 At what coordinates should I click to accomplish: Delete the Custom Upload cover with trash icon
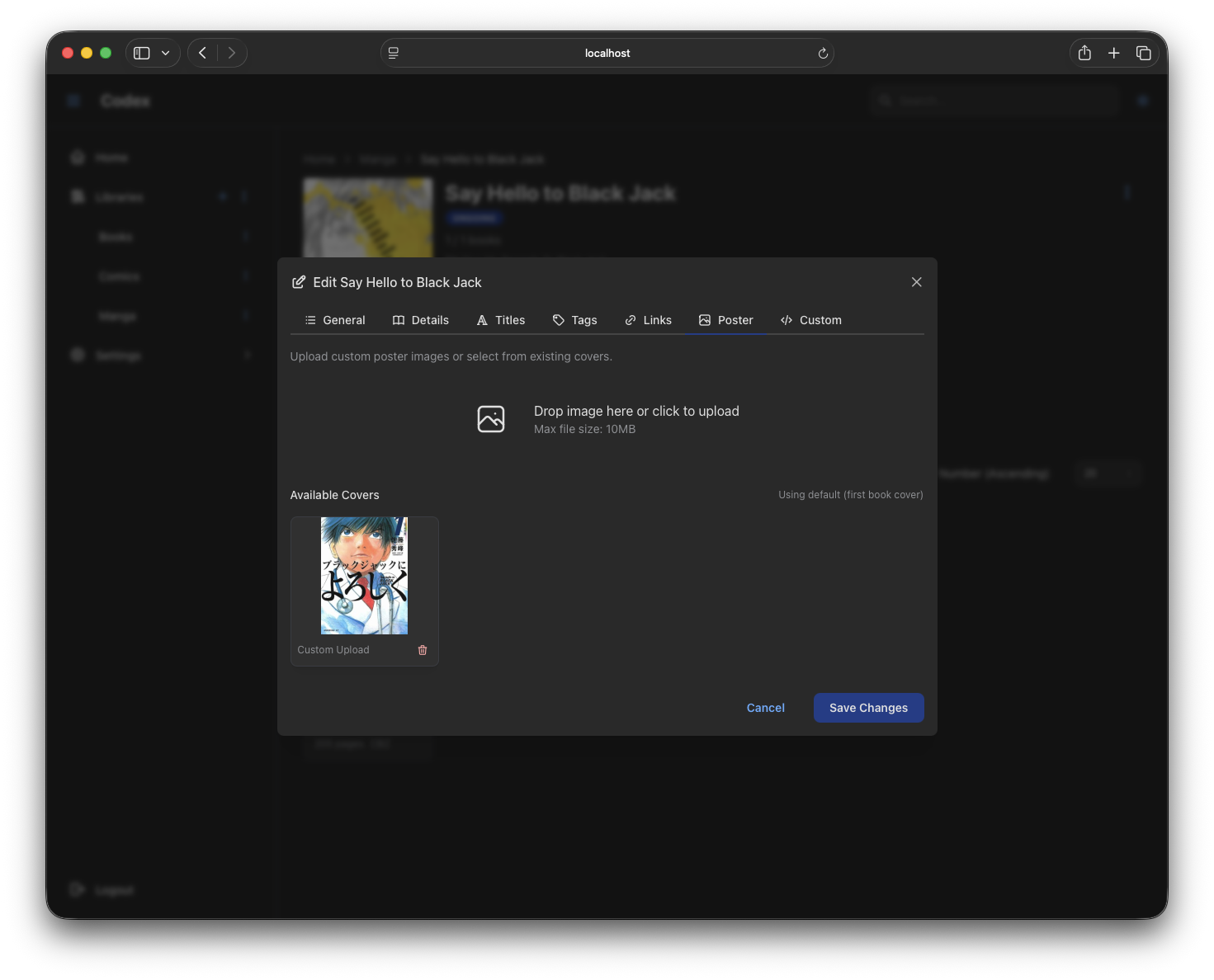[x=423, y=650]
